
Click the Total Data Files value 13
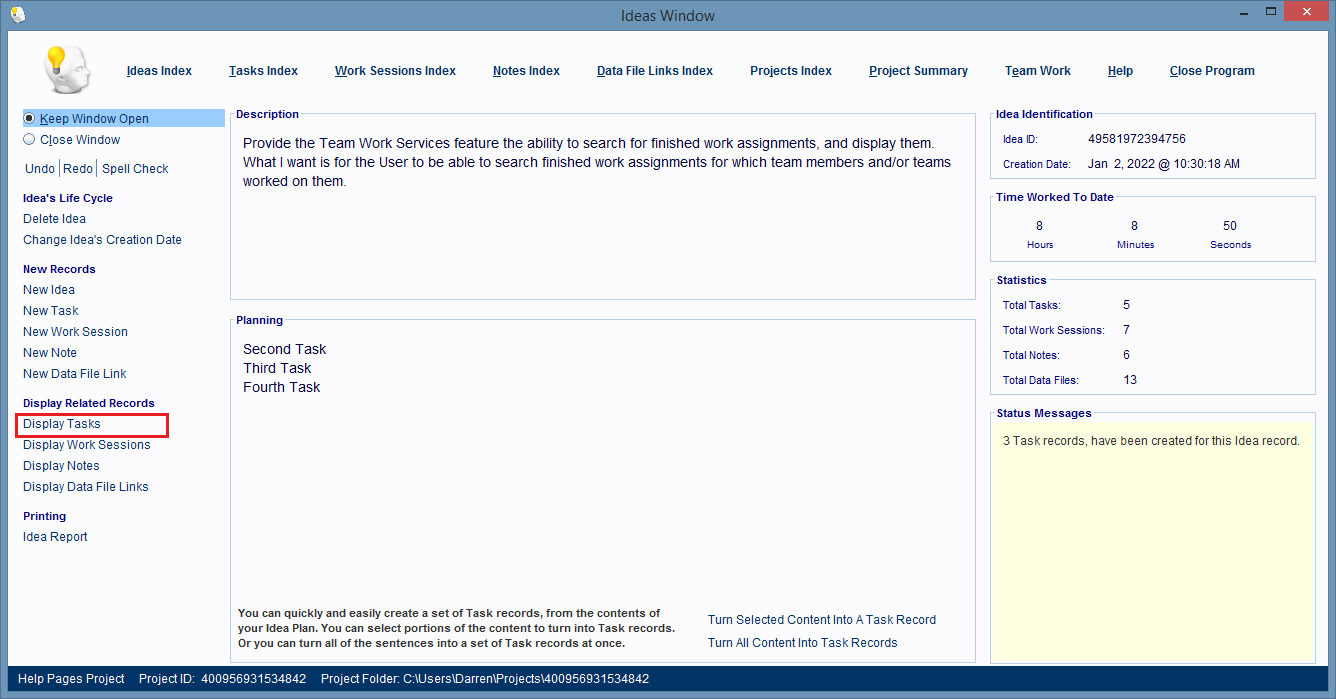[1130, 380]
